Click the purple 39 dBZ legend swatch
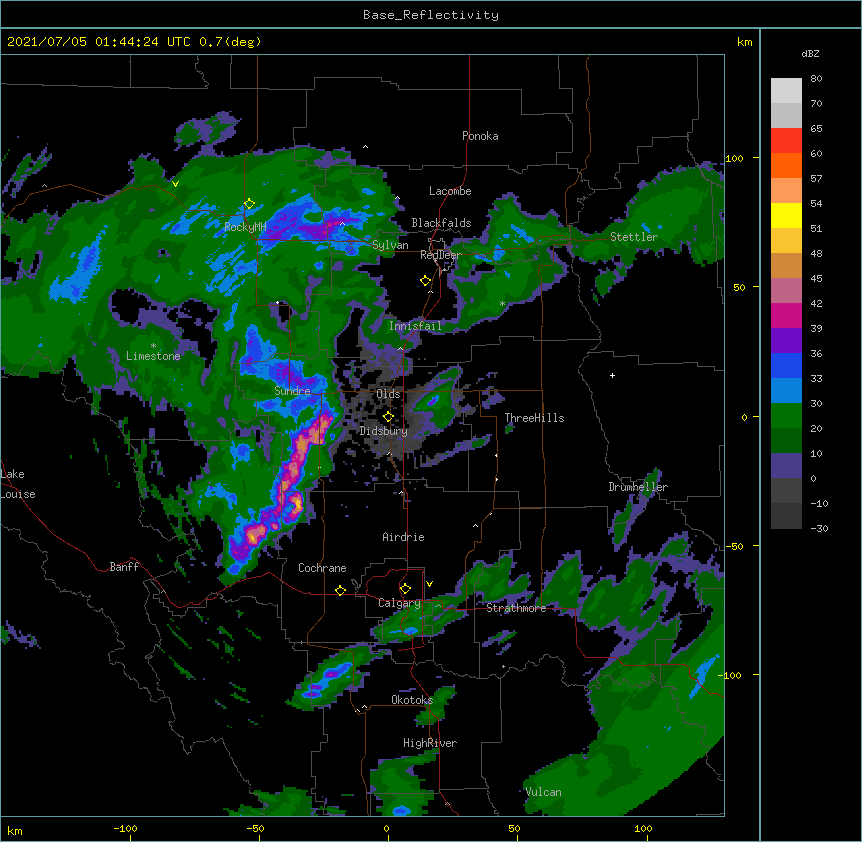 (x=786, y=341)
